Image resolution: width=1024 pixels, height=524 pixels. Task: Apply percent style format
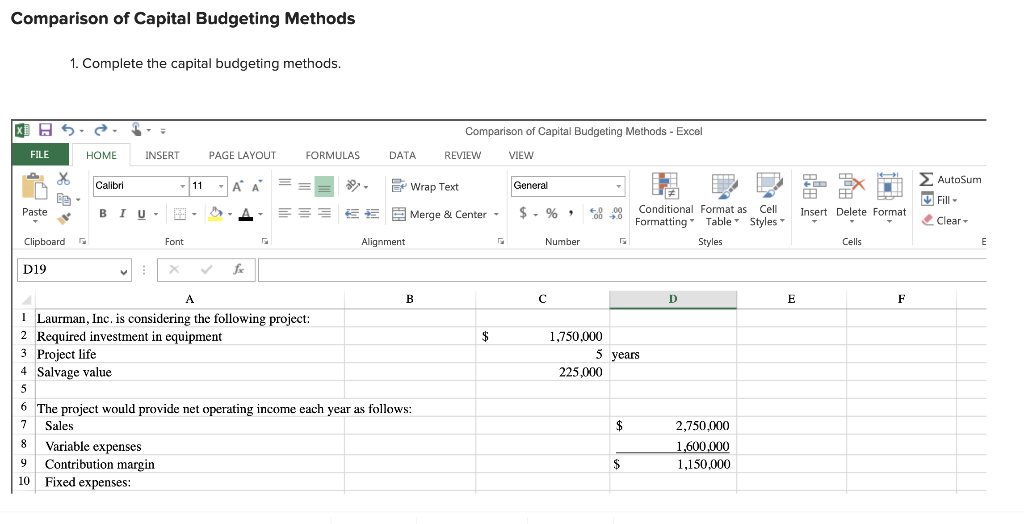tap(552, 213)
